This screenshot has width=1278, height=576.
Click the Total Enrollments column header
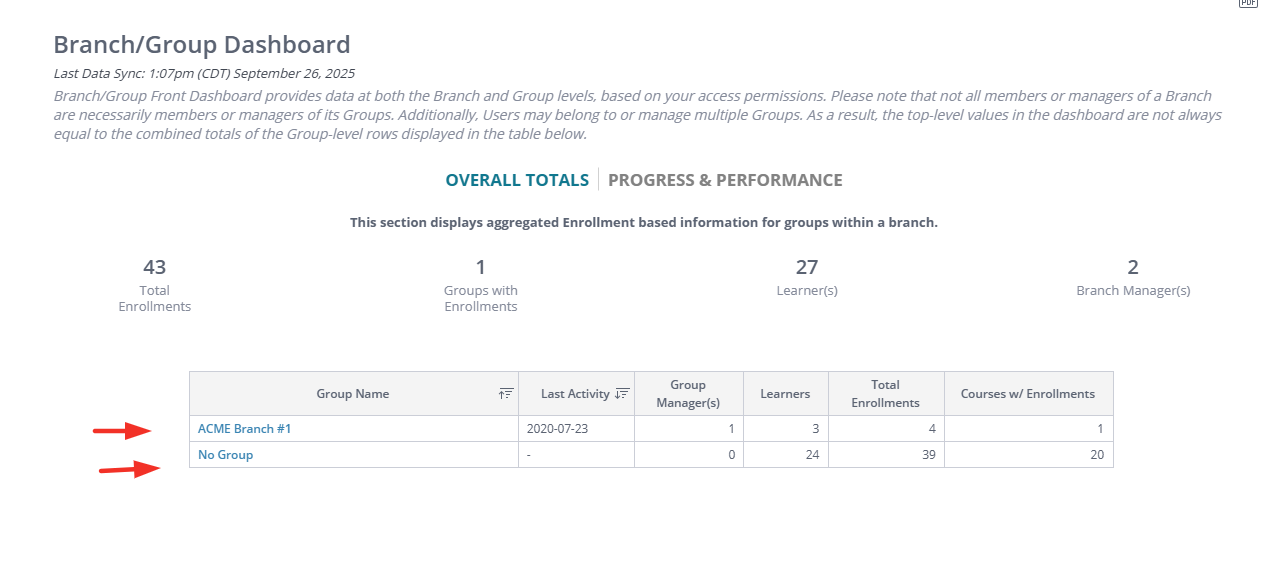(x=885, y=394)
